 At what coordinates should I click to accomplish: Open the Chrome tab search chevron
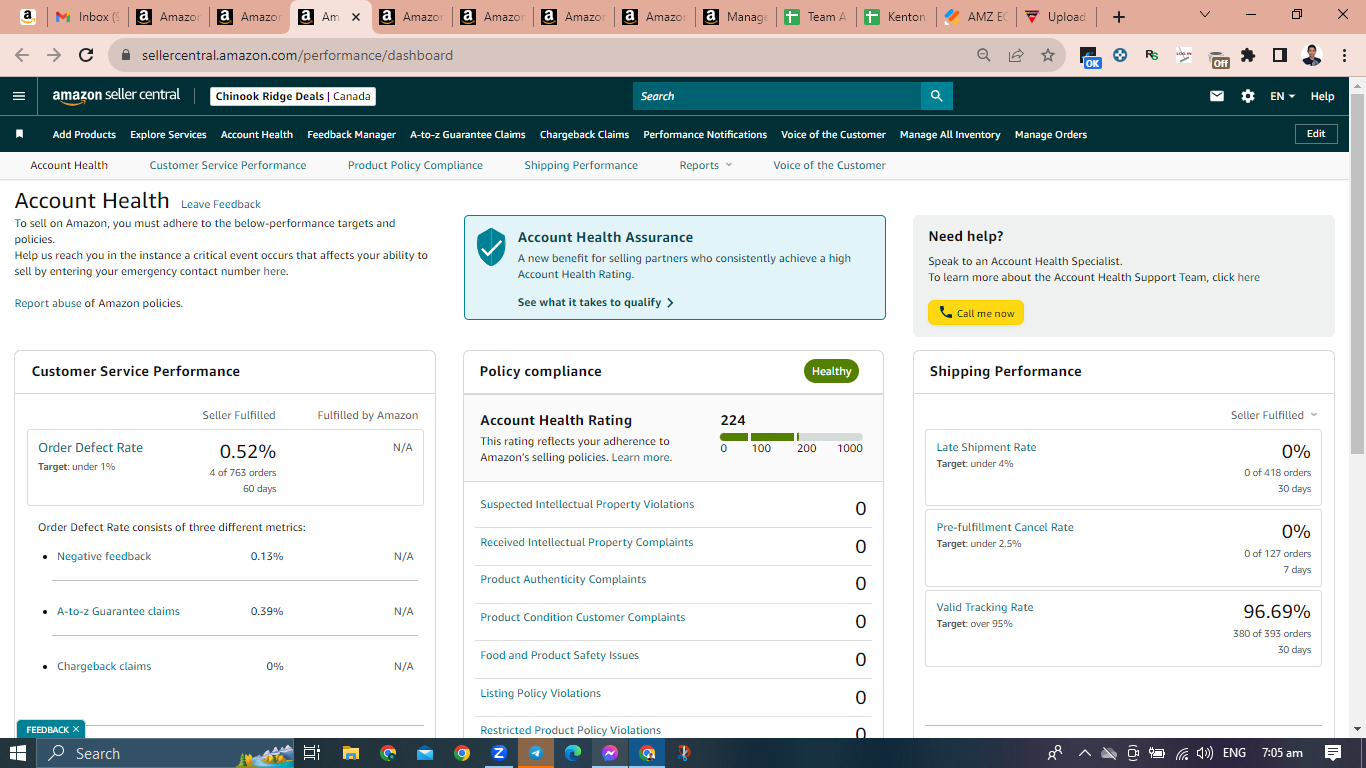(x=1204, y=15)
